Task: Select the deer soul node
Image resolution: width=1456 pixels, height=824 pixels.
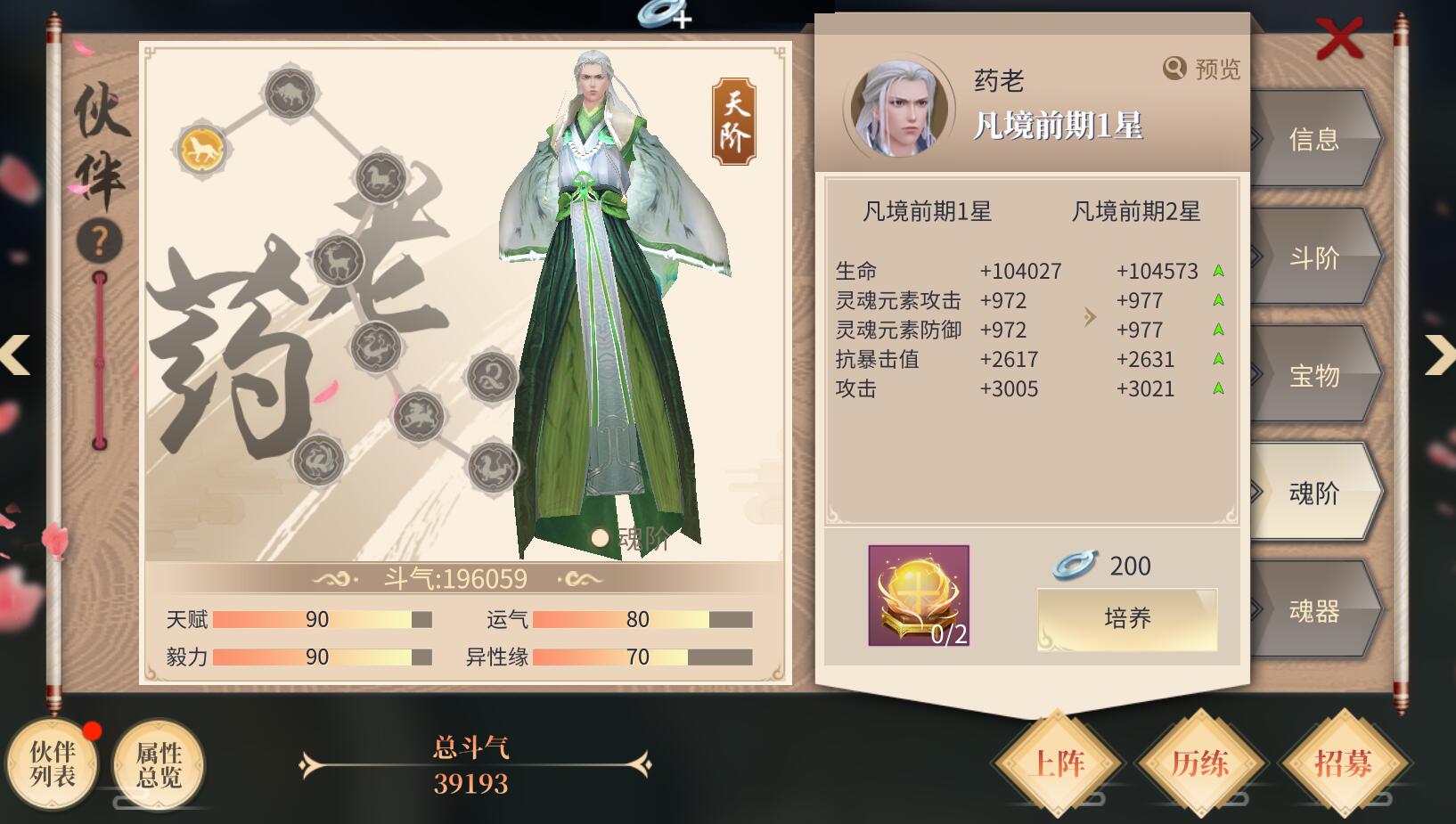Action: 339,260
